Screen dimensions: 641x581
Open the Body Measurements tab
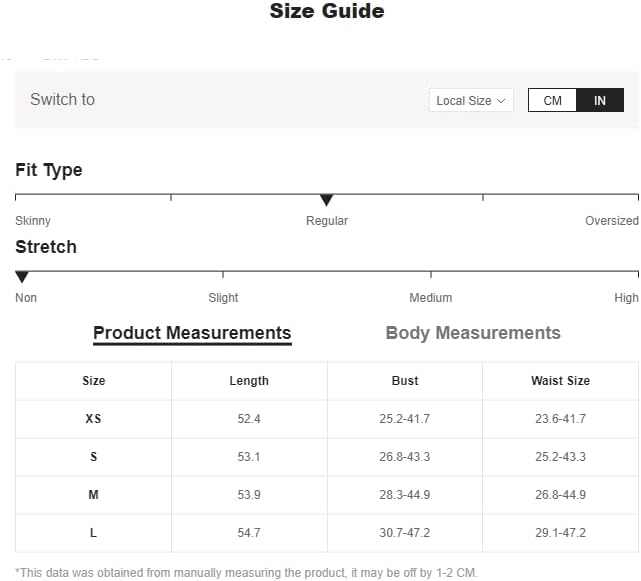point(473,333)
